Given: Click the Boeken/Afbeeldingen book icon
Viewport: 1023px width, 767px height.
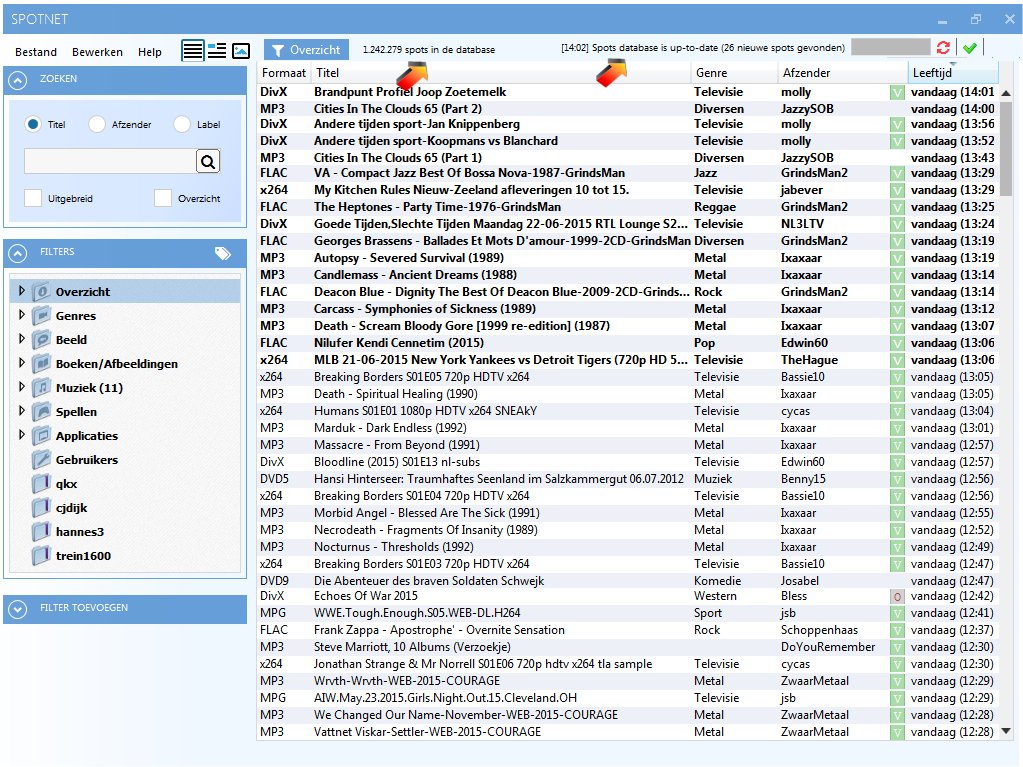Looking at the screenshot, I should 42,363.
